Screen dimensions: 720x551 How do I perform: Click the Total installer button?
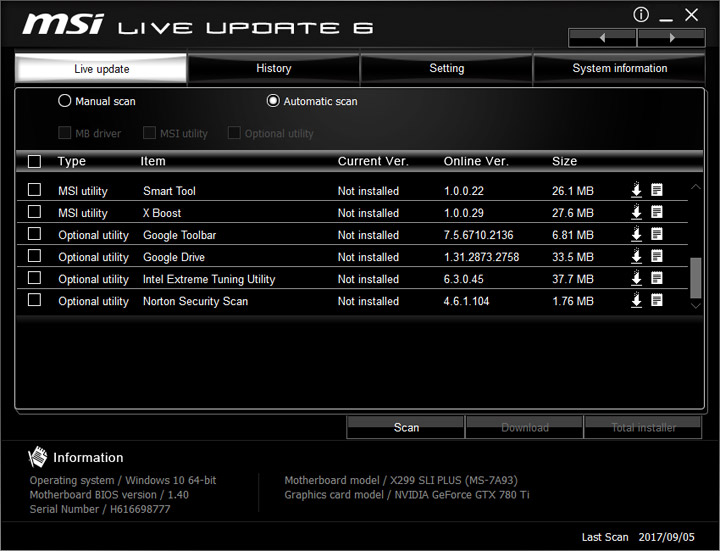(x=643, y=427)
